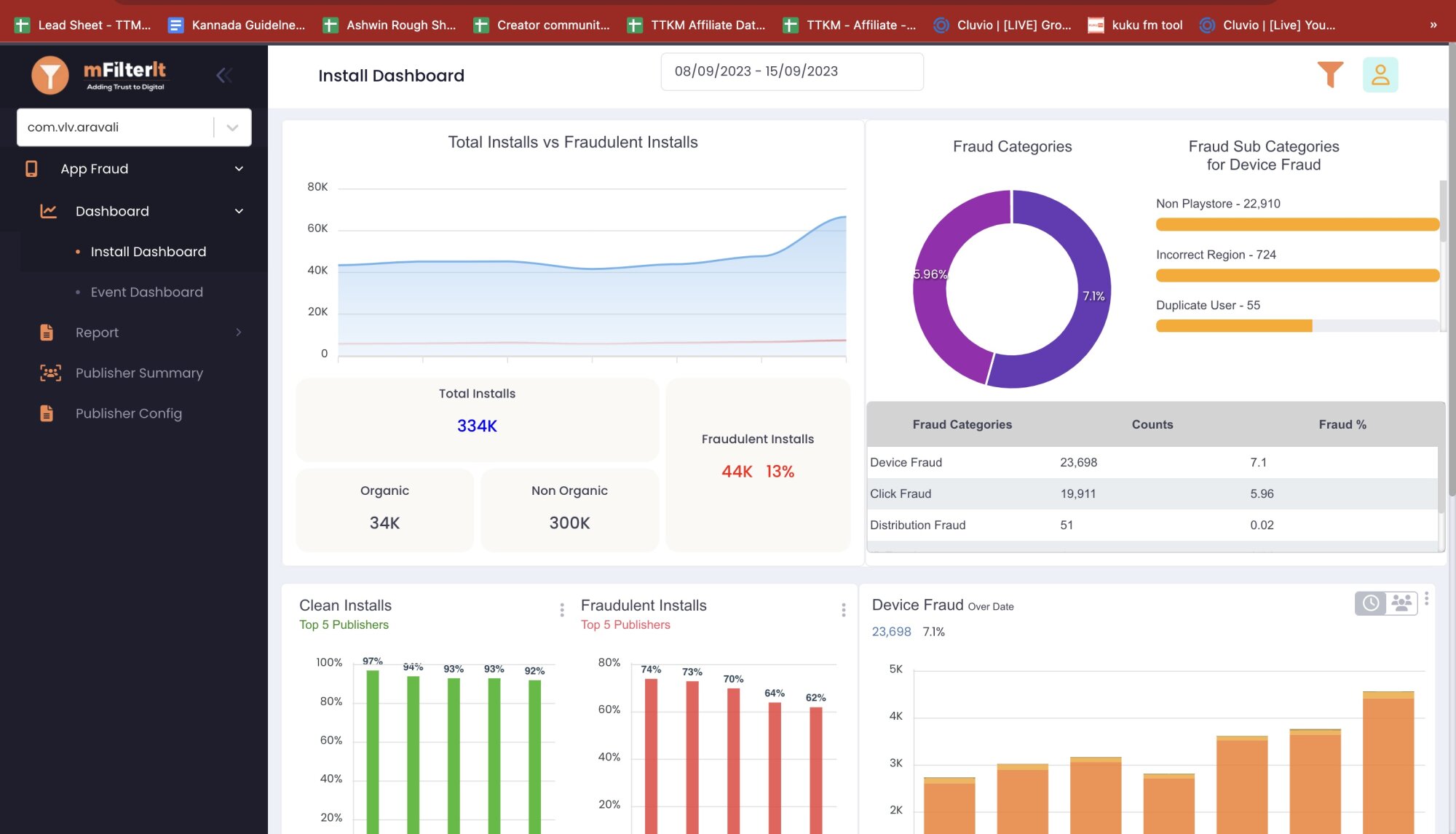This screenshot has width=1456, height=834.
Task: Click the Device Fraud total 23,698 above the chart
Action: tap(891, 632)
